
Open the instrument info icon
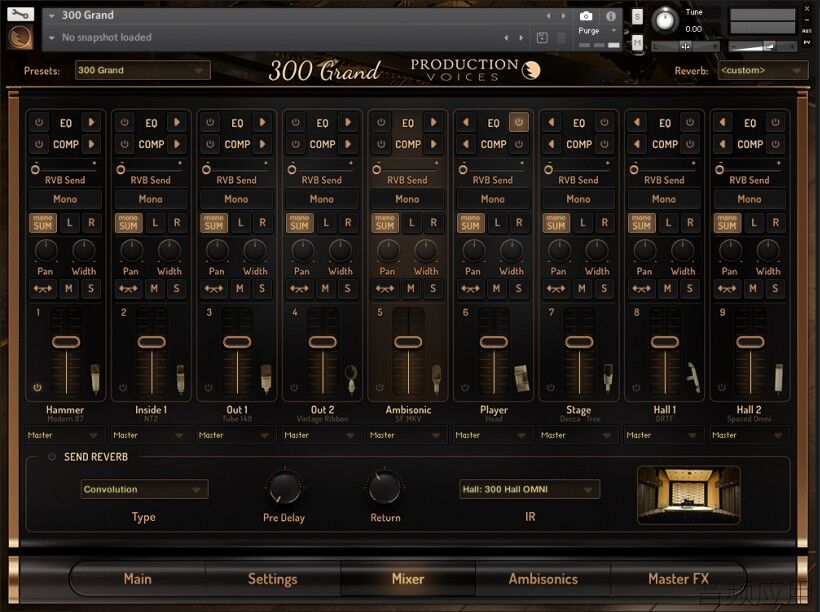pos(610,16)
